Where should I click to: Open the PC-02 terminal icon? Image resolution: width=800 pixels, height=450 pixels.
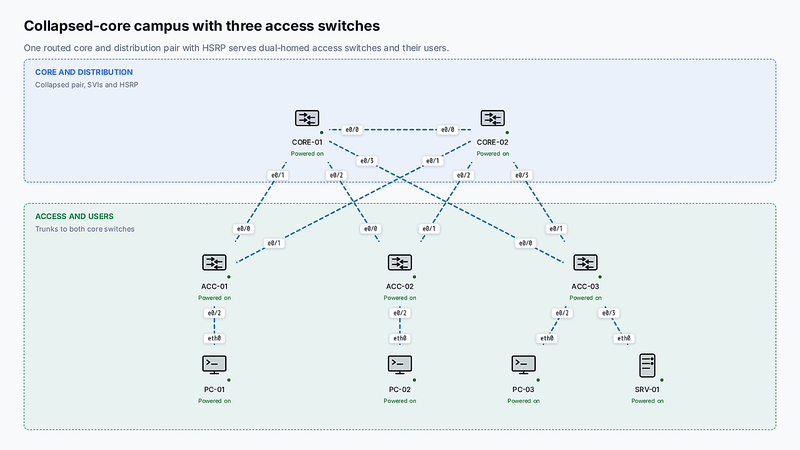[x=399, y=365]
